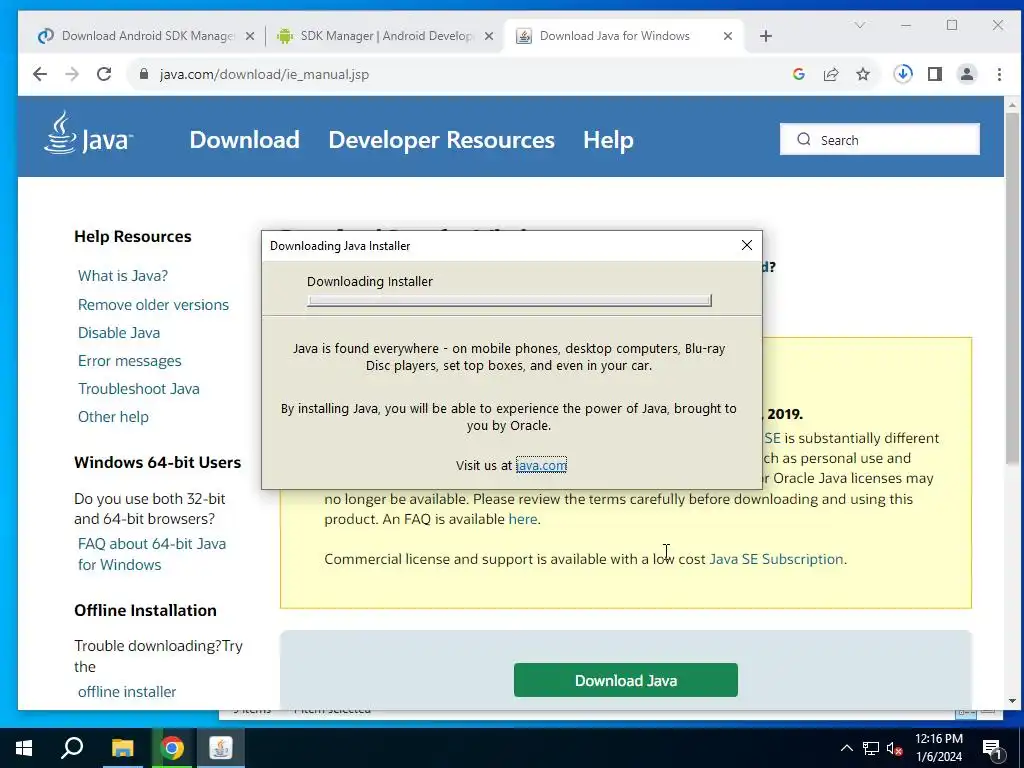Open the 'Error messages' link
The width and height of the screenshot is (1024, 768).
[x=129, y=360]
